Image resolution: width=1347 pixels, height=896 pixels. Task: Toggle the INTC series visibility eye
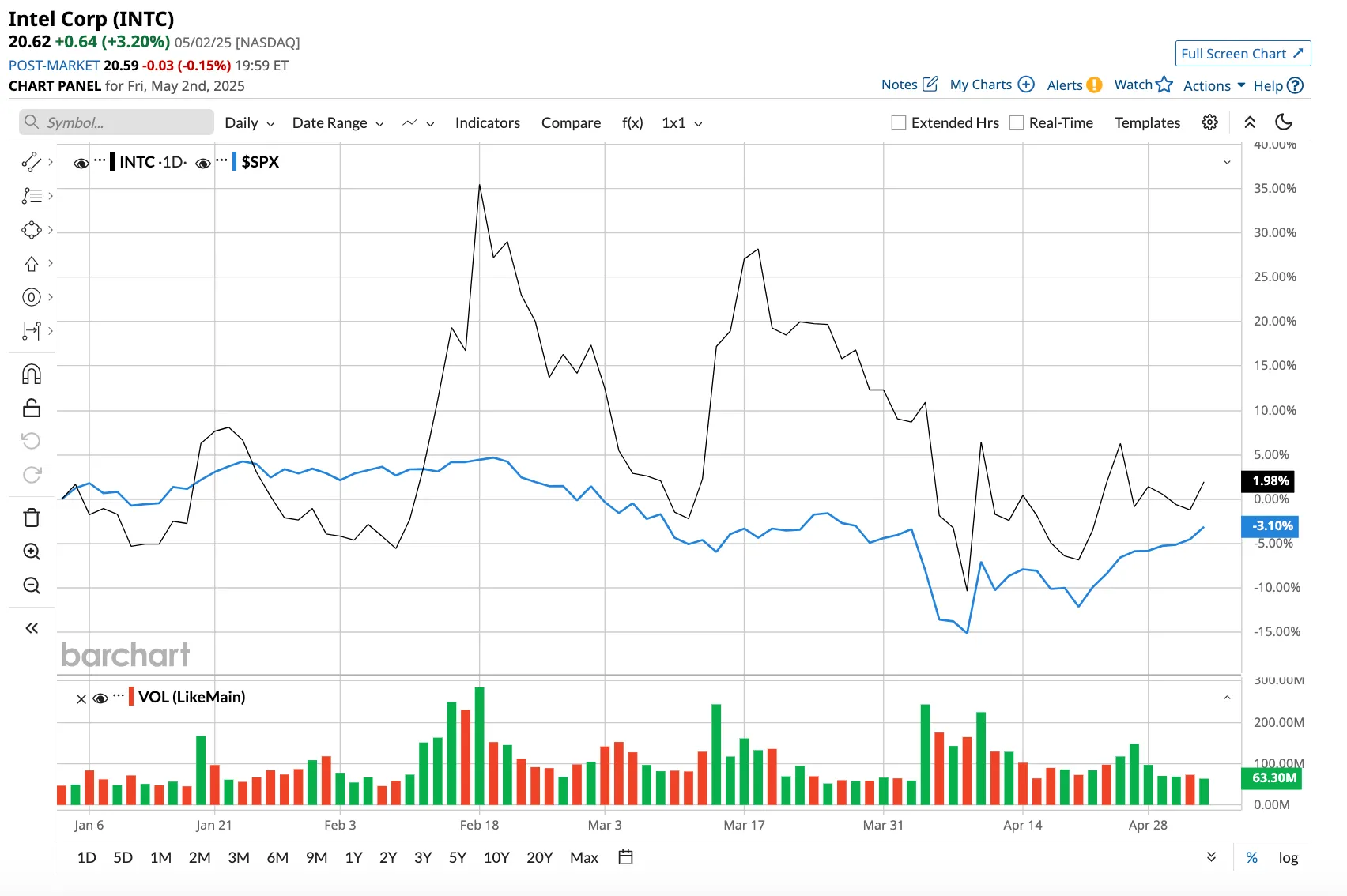(81, 164)
